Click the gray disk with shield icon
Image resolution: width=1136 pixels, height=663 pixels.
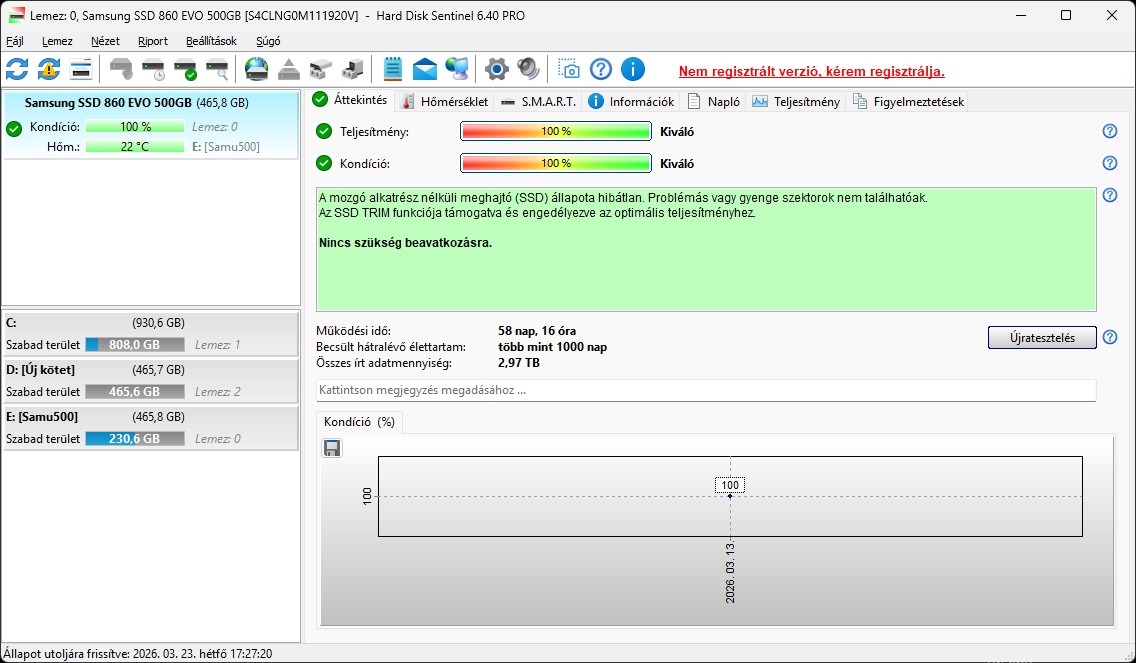pyautogui.click(x=121, y=70)
